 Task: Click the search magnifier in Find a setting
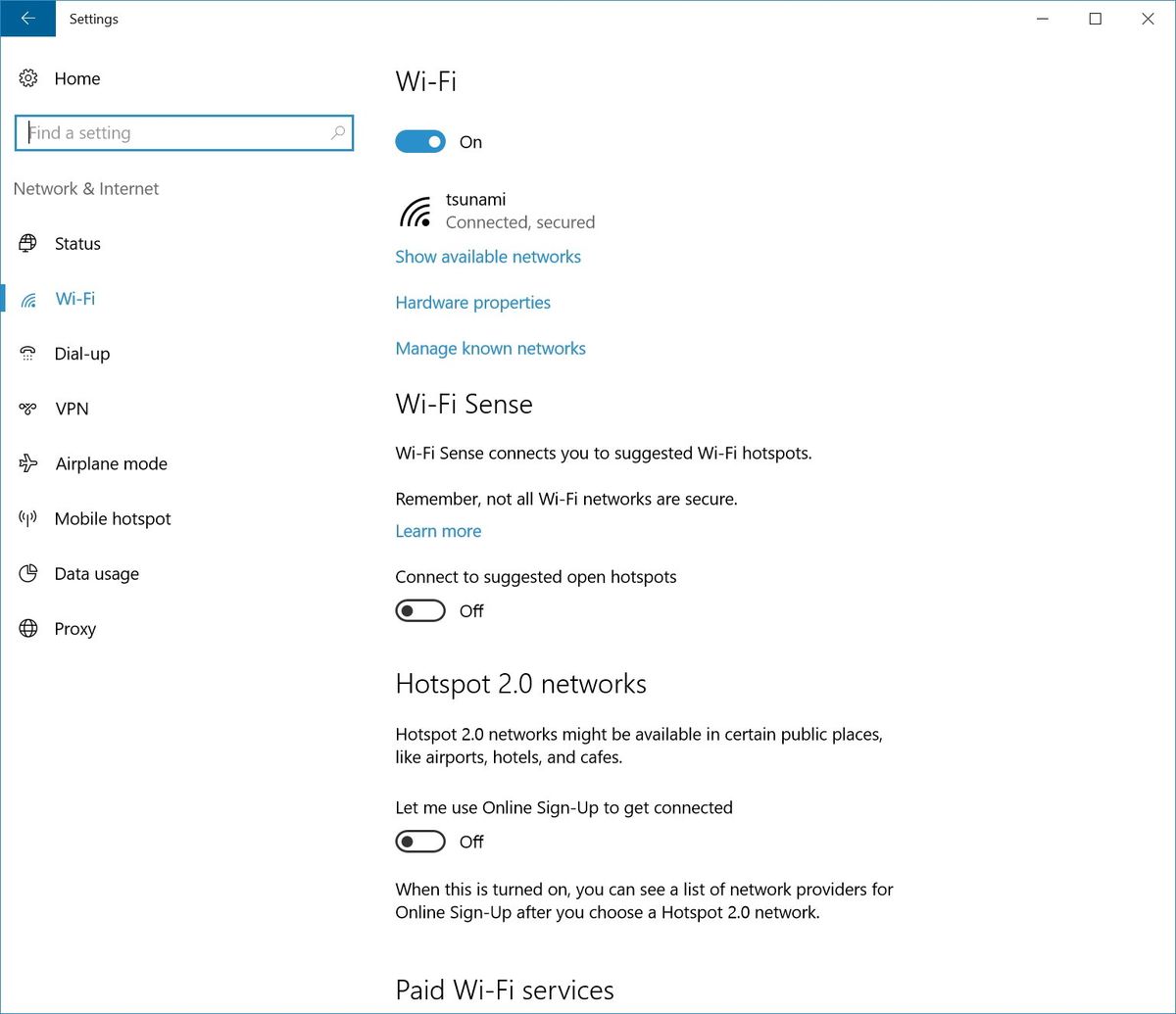pos(337,132)
